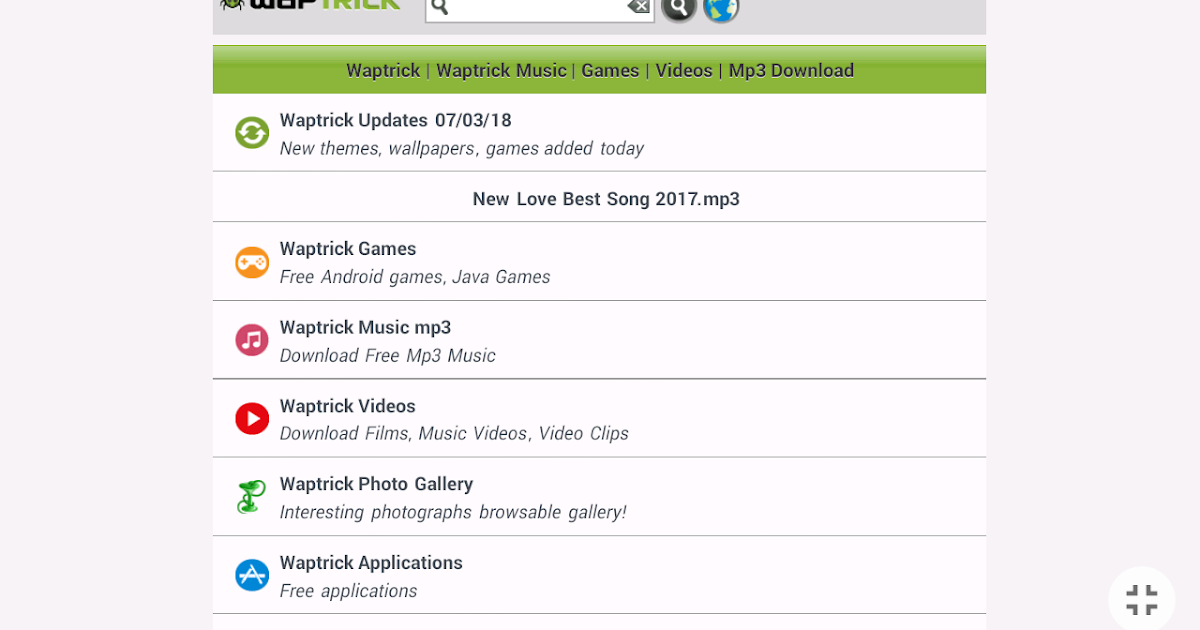Click 'Free Android games, Java Games' text
The width and height of the screenshot is (1200, 630).
(415, 277)
